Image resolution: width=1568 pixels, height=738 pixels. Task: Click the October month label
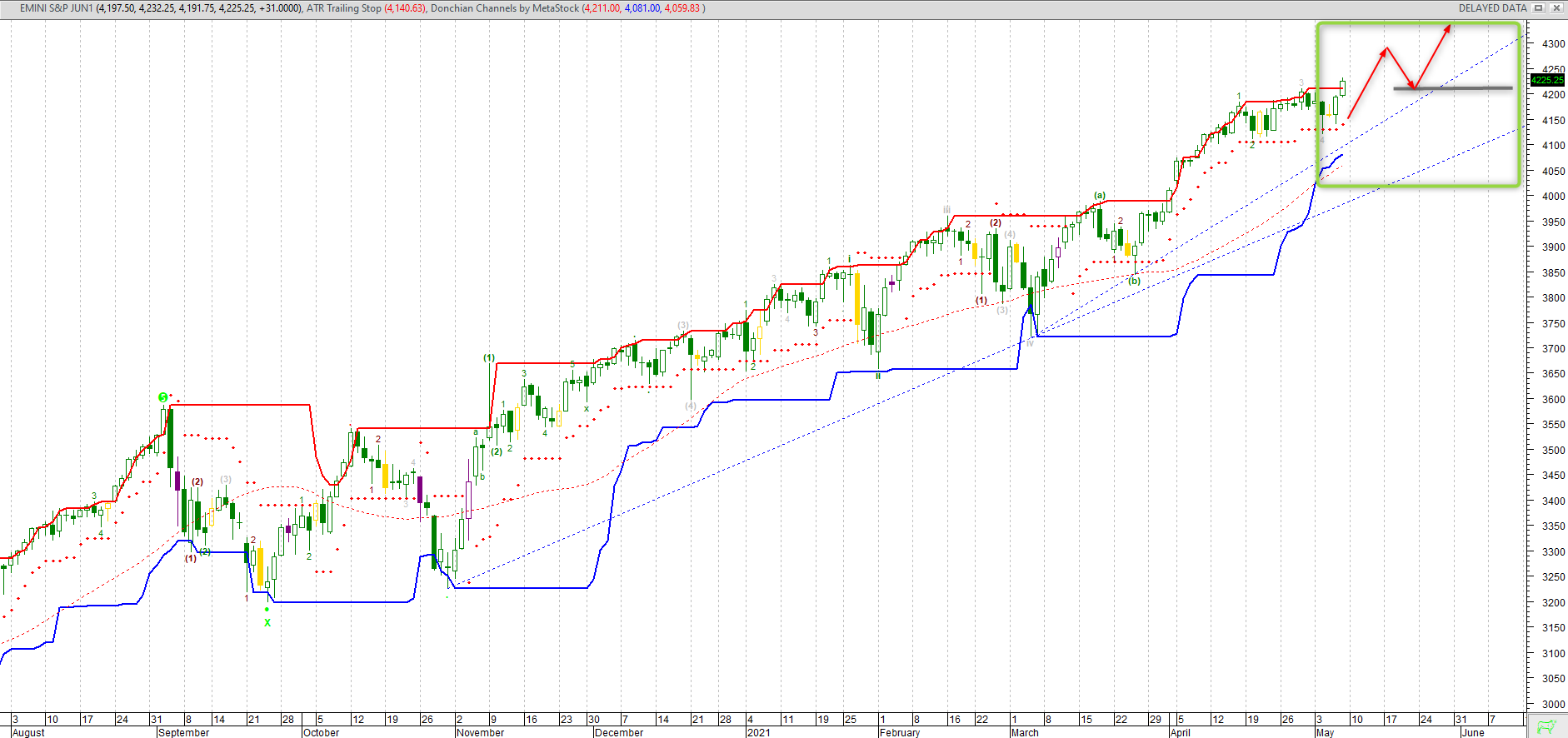tap(322, 733)
